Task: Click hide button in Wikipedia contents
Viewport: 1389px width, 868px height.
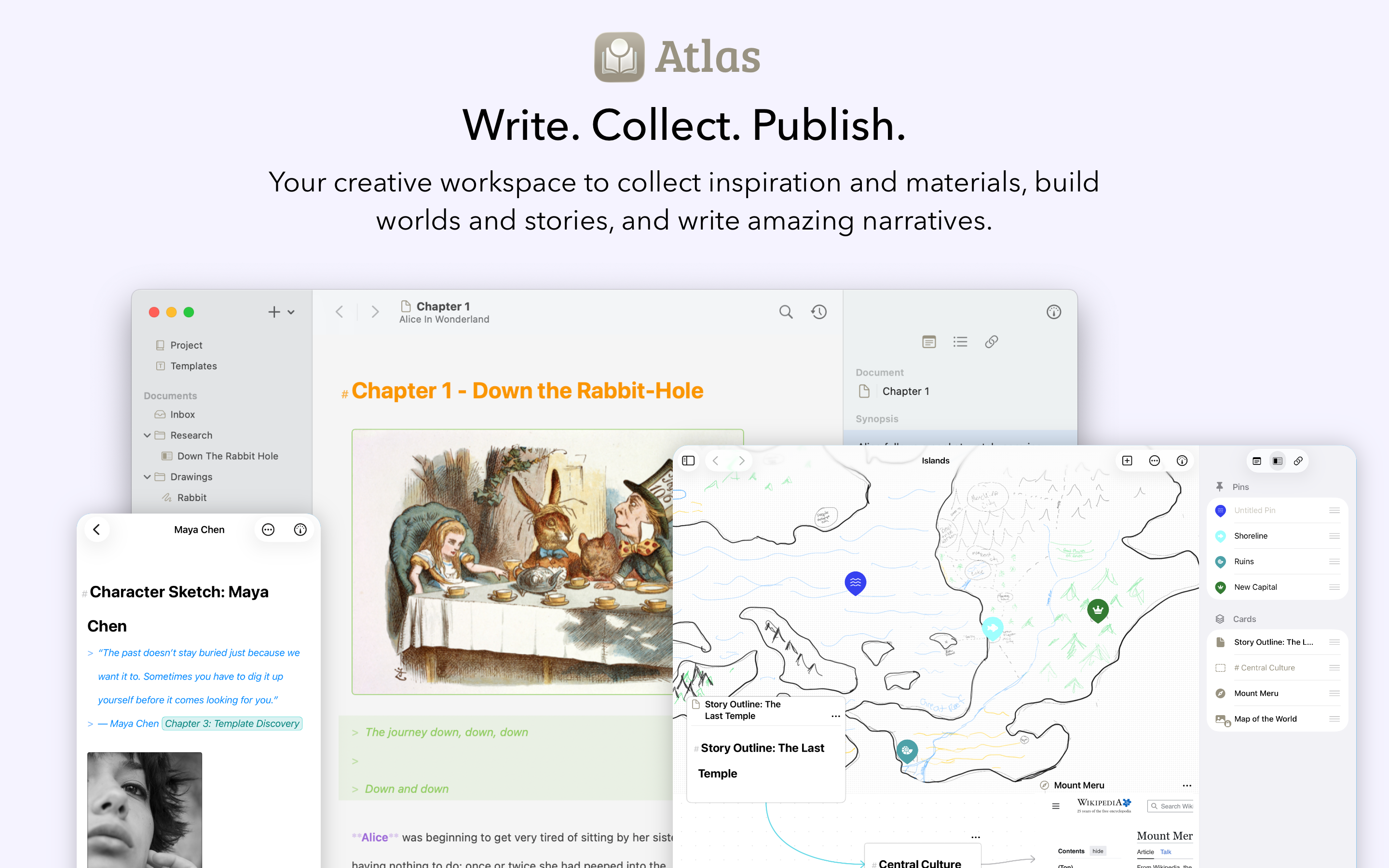Action: (x=1097, y=851)
